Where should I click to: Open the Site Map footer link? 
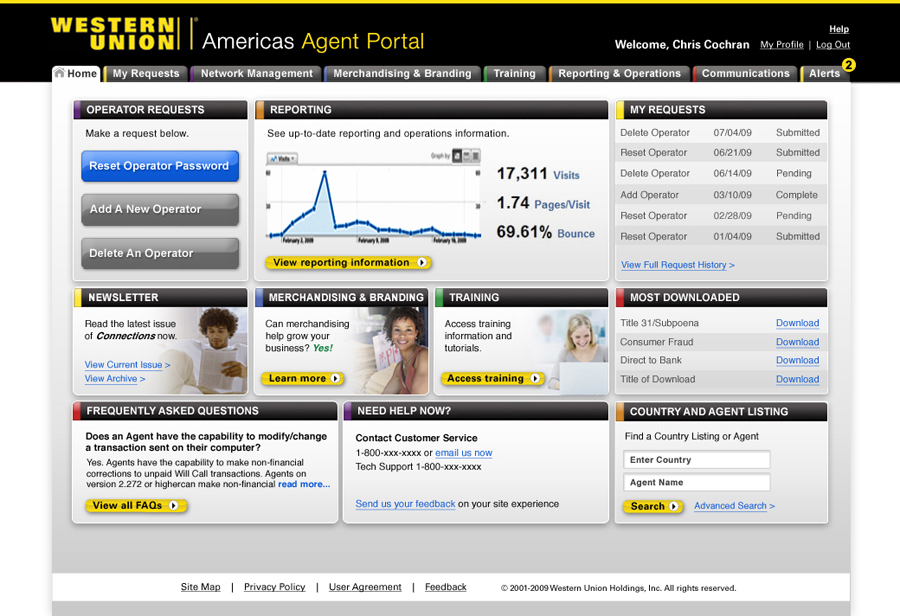coord(200,587)
